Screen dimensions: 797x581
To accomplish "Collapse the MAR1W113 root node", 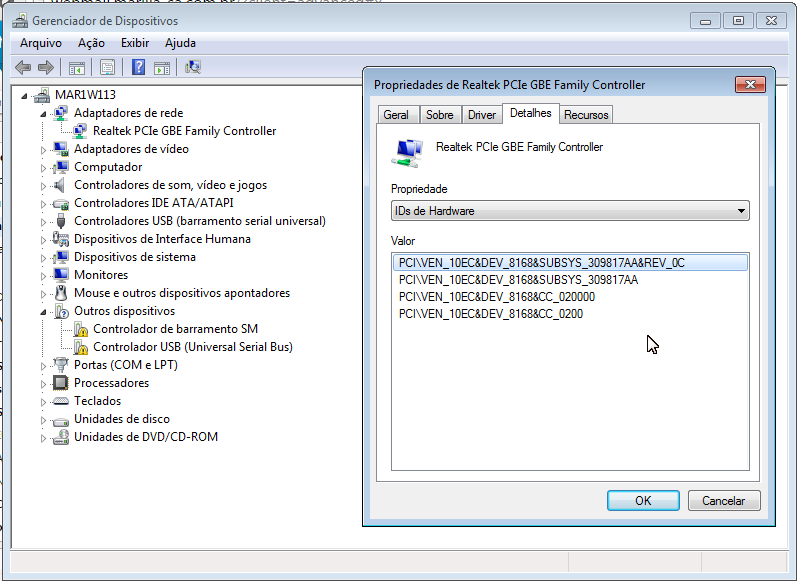I will 24,96.
